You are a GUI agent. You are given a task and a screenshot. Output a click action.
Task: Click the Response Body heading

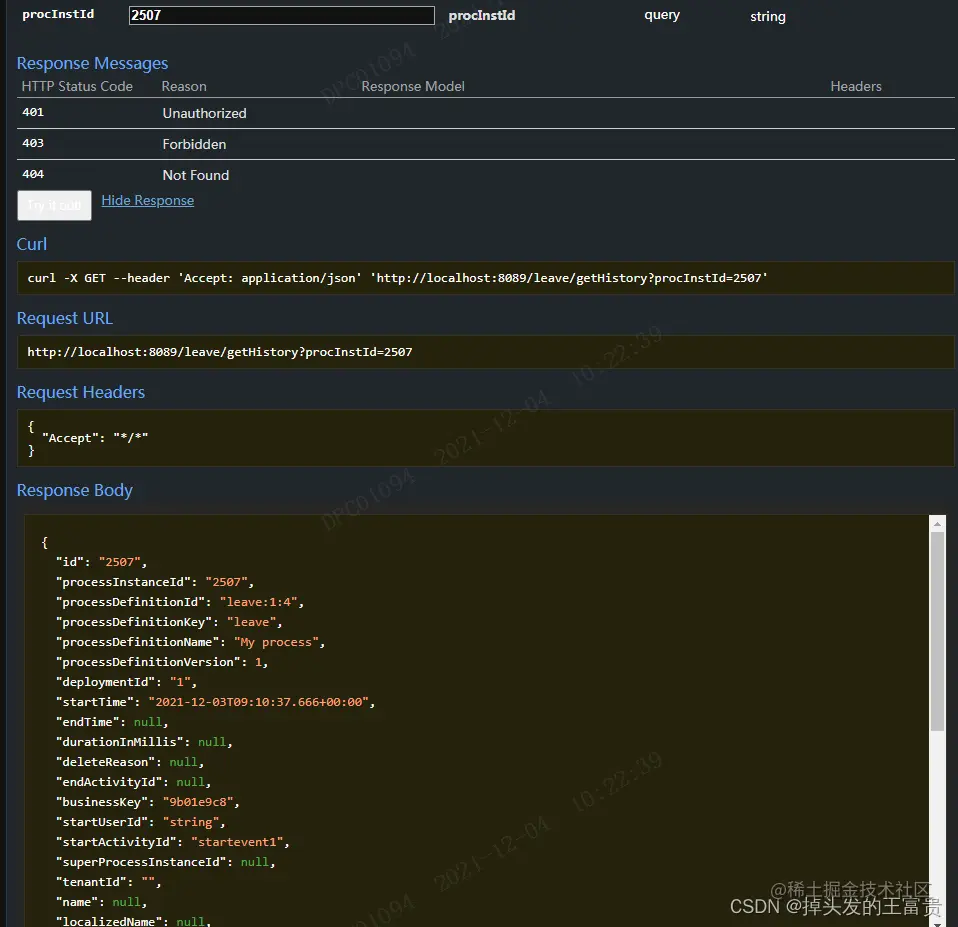75,491
